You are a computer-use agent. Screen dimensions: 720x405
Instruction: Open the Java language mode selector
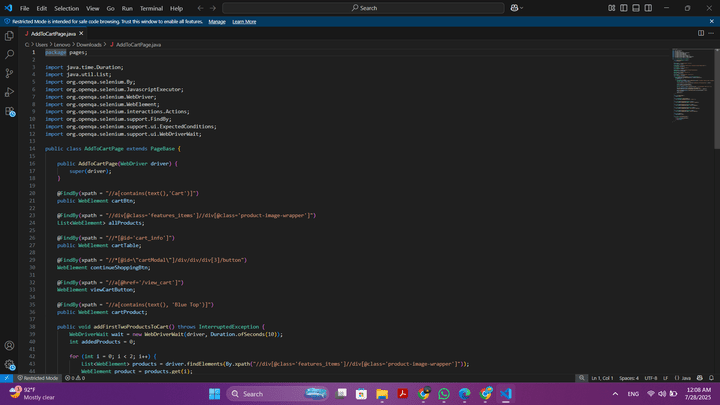pos(686,378)
